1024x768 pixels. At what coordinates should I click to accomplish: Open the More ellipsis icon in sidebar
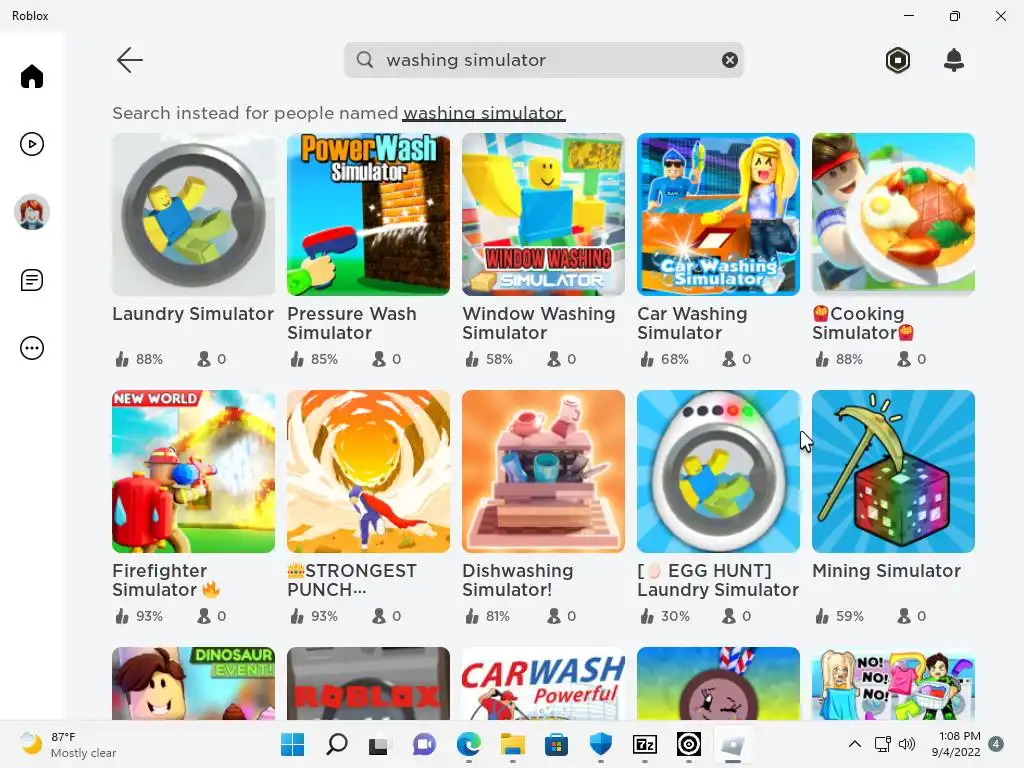pos(31,348)
